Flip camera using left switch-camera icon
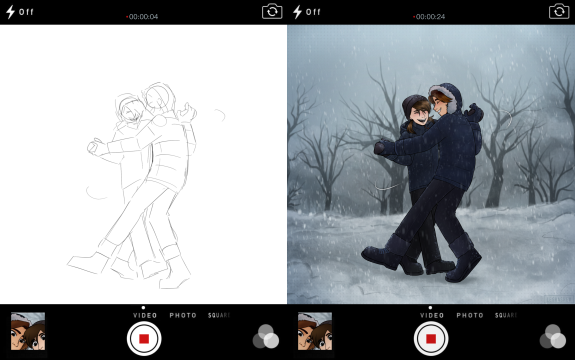The image size is (575, 360). click(x=272, y=12)
